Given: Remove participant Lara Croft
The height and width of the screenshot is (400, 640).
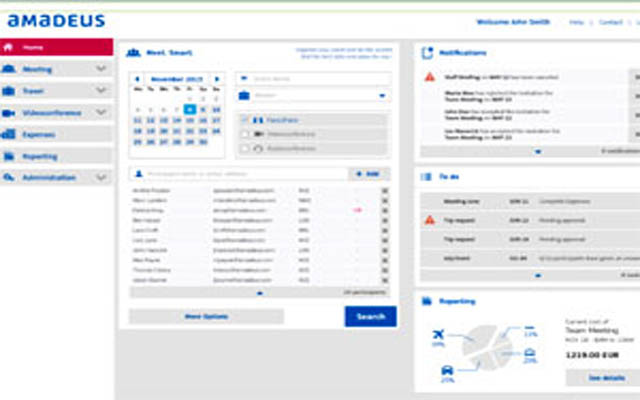Looking at the screenshot, I should point(384,230).
